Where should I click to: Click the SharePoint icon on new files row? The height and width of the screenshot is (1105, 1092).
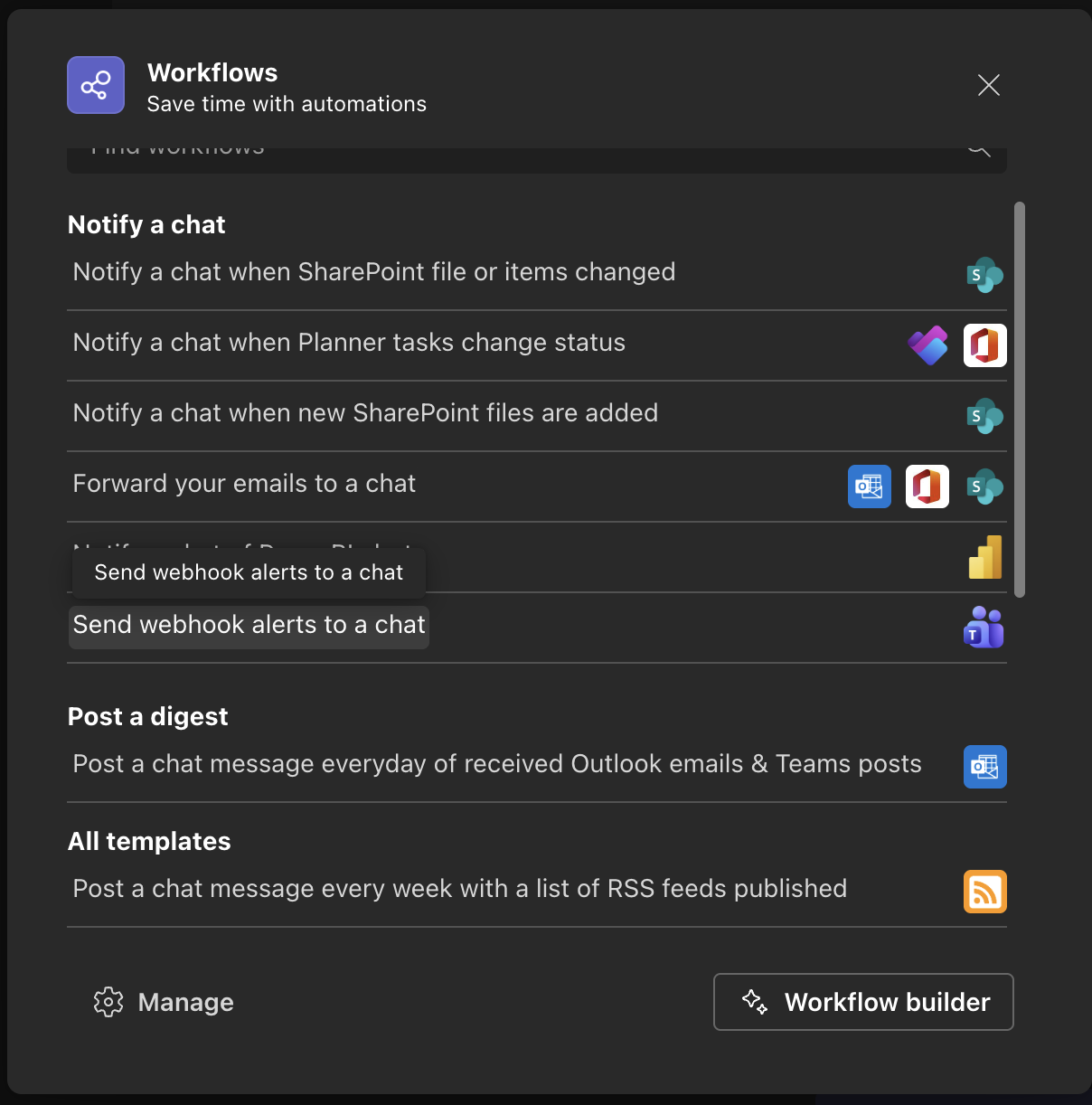coord(984,416)
